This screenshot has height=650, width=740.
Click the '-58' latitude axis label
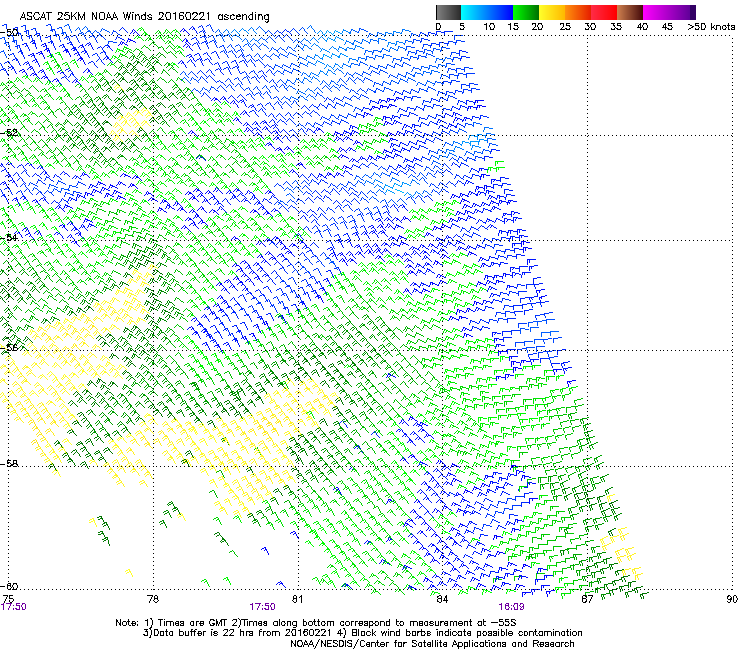(x=10, y=464)
